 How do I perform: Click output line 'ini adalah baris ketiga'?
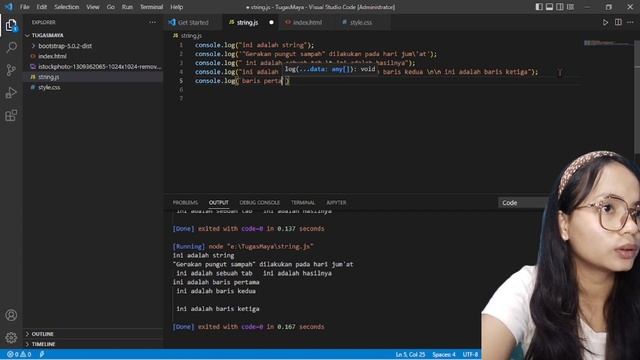218,309
